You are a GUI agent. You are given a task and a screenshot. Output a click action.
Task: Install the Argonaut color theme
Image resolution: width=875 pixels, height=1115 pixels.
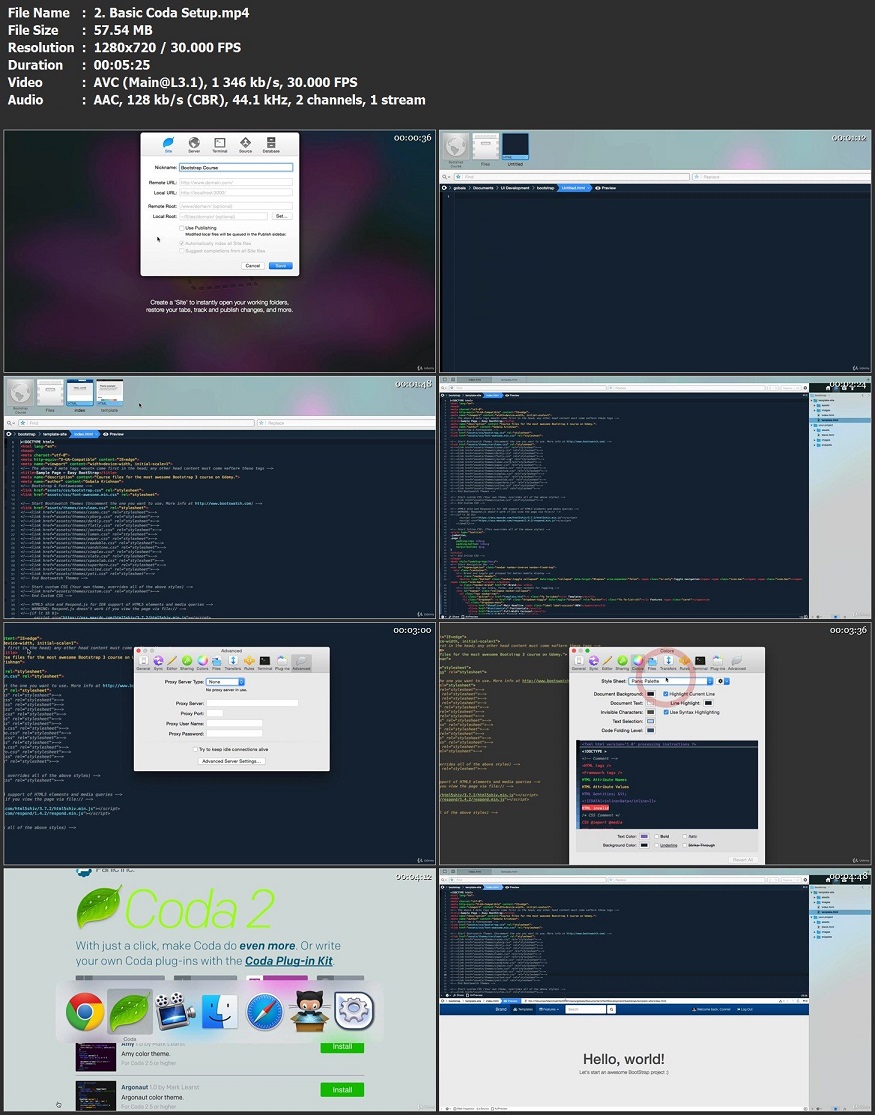(x=342, y=1089)
